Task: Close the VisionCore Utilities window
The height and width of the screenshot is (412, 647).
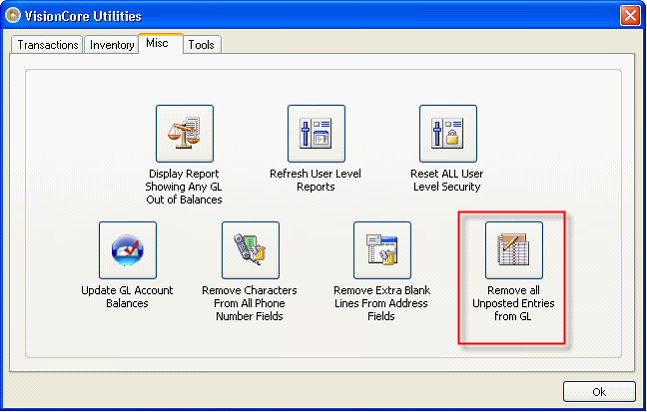Action: 630,16
